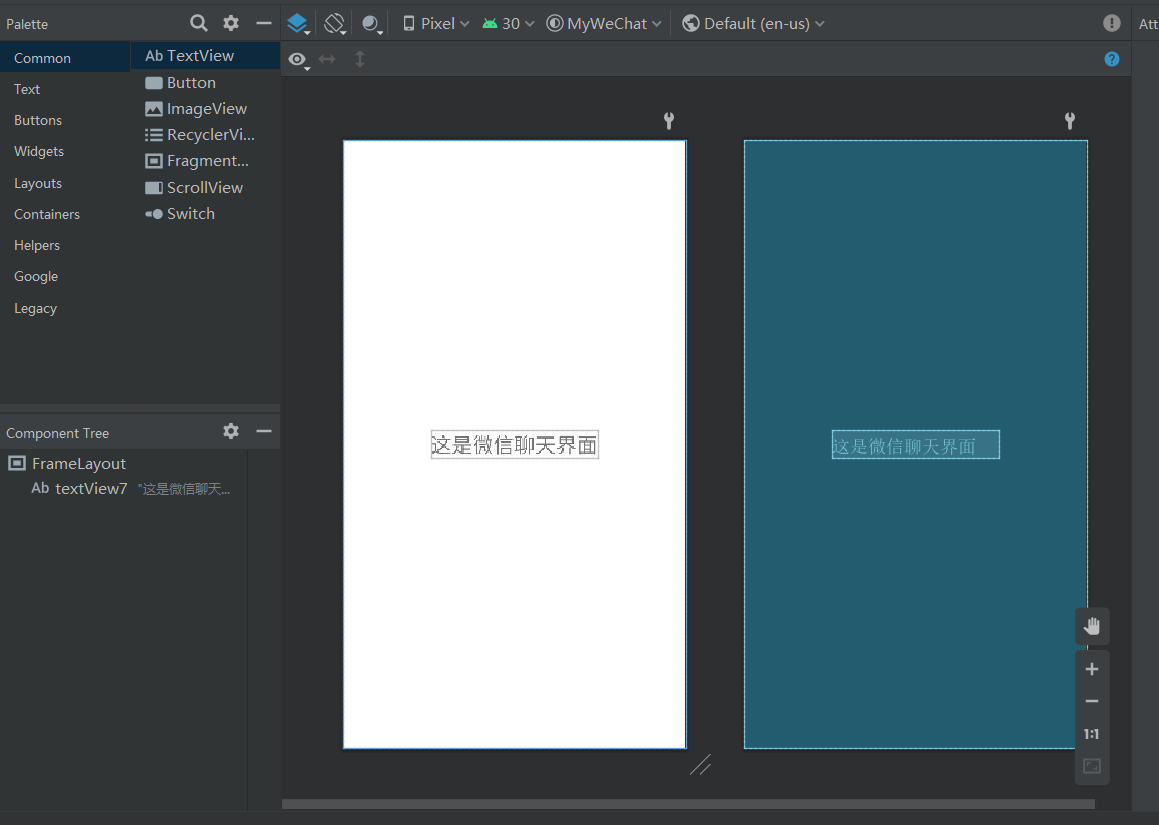Choose Fragment container in the palette

click(205, 160)
